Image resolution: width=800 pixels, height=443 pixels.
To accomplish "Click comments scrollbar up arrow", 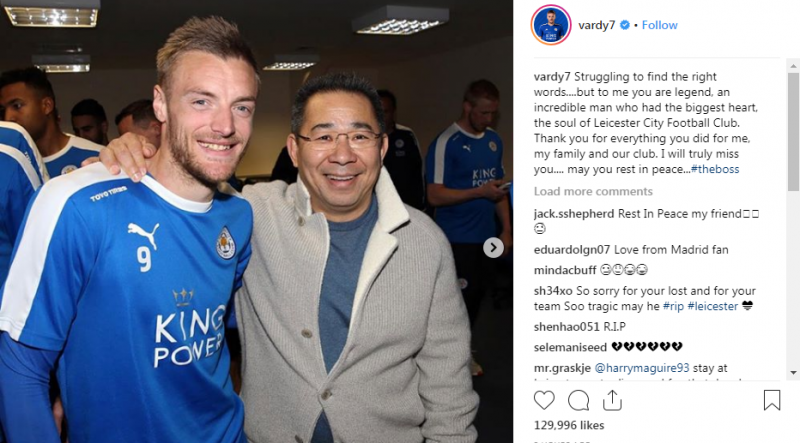I will [793, 66].
